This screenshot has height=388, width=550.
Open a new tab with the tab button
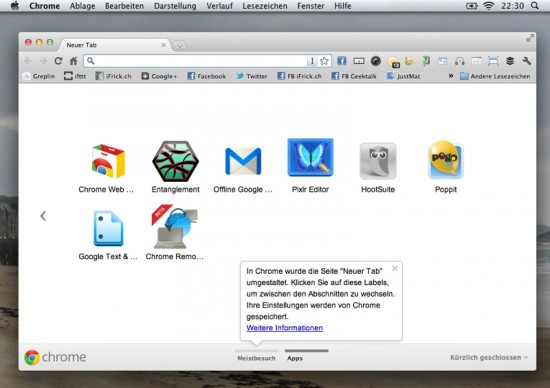180,45
